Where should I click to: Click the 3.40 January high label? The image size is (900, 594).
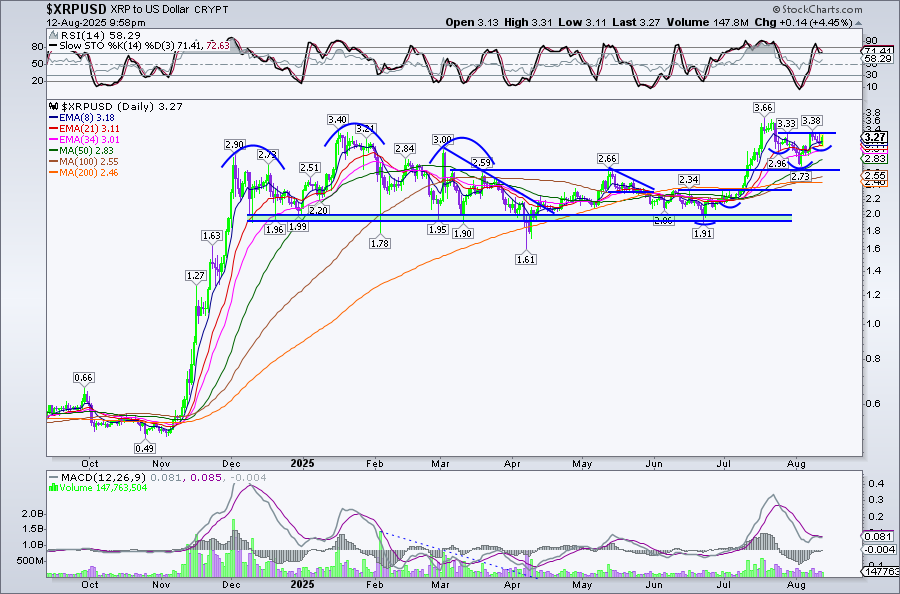pyautogui.click(x=337, y=119)
